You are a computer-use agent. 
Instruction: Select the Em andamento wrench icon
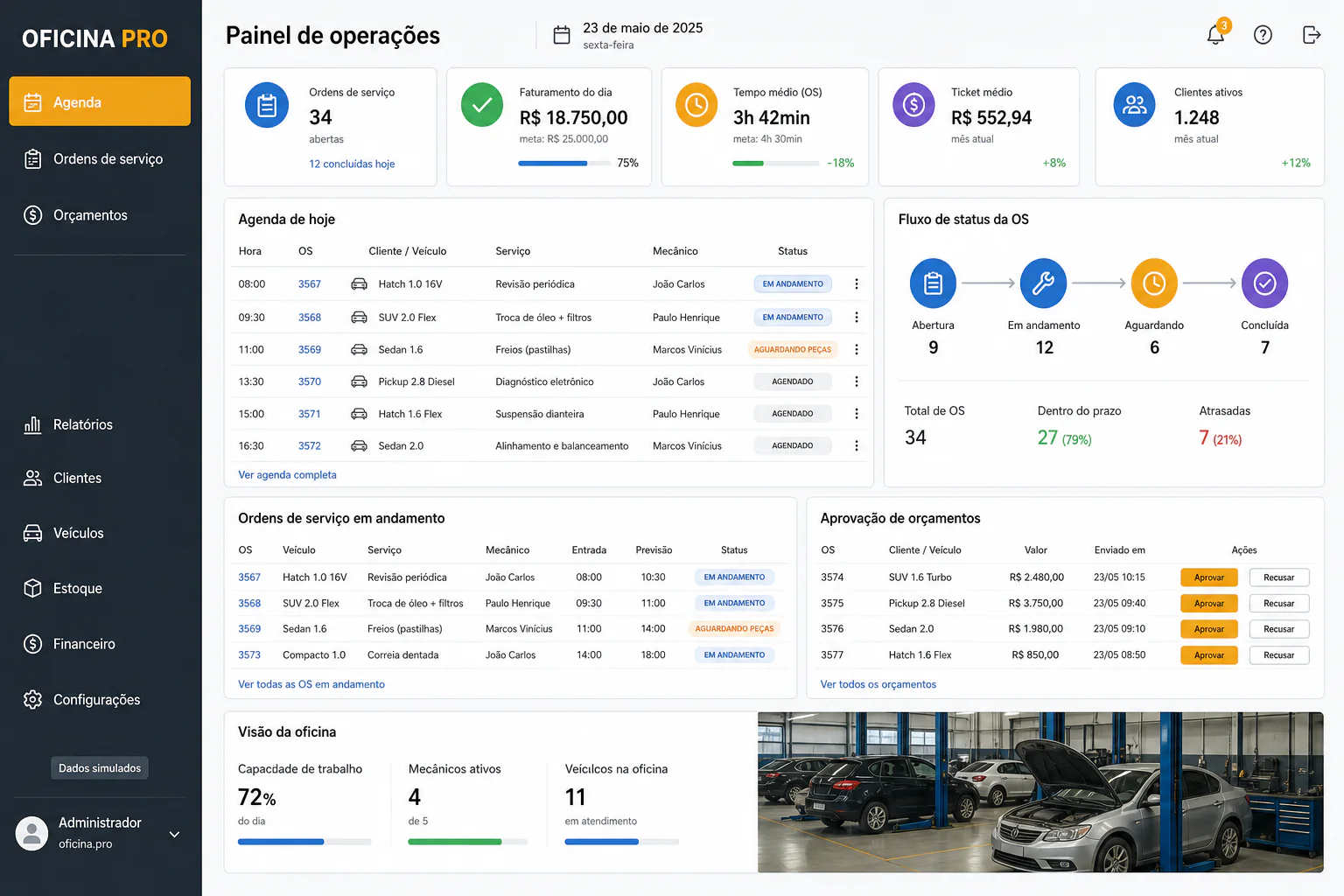pyautogui.click(x=1043, y=283)
